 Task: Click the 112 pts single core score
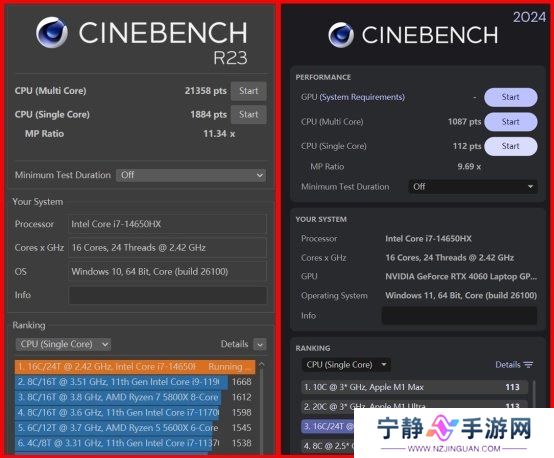(x=467, y=146)
